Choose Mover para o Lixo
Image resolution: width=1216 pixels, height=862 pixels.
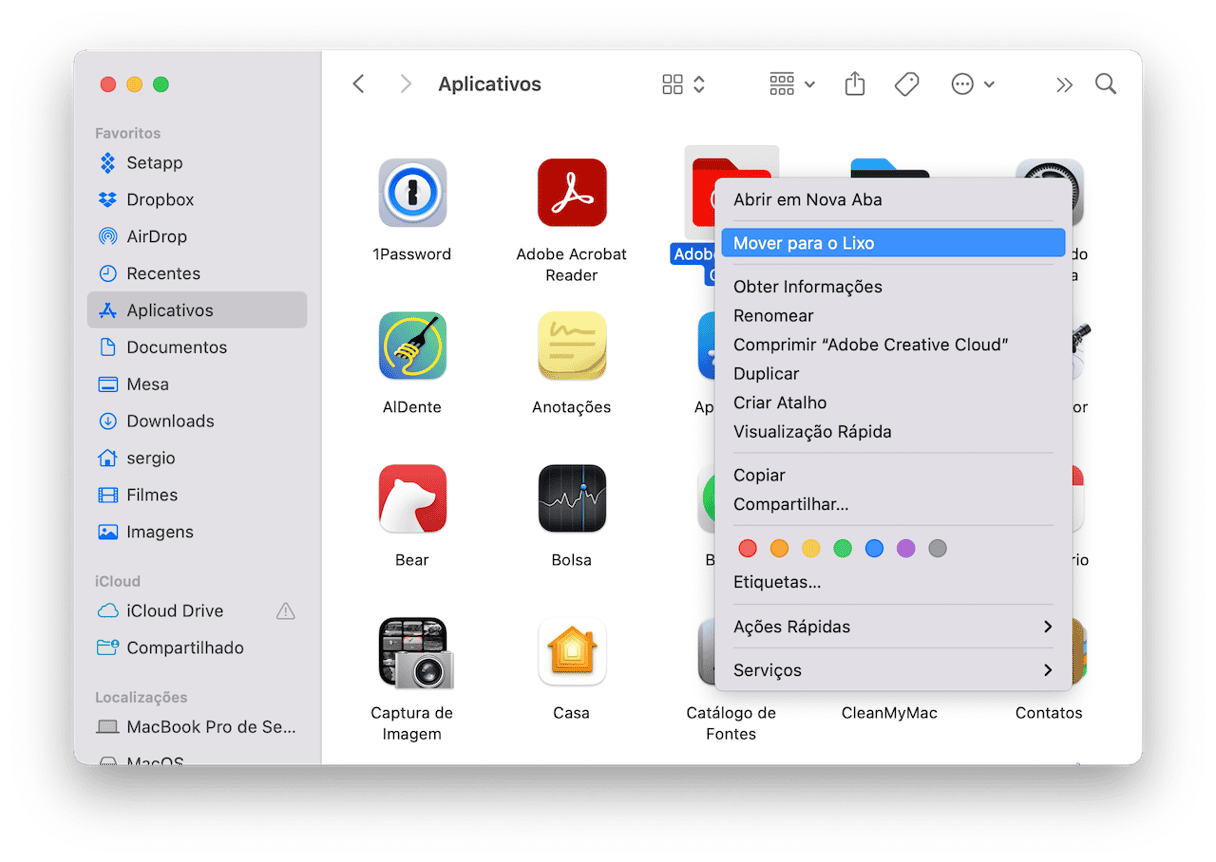[x=892, y=243]
